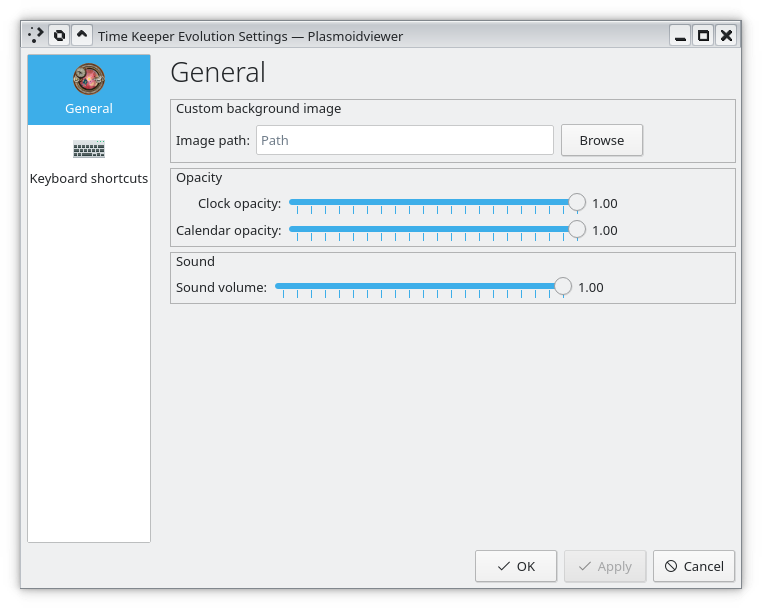Confirm the settings with the OK button
This screenshot has height=609, width=762.
(516, 566)
